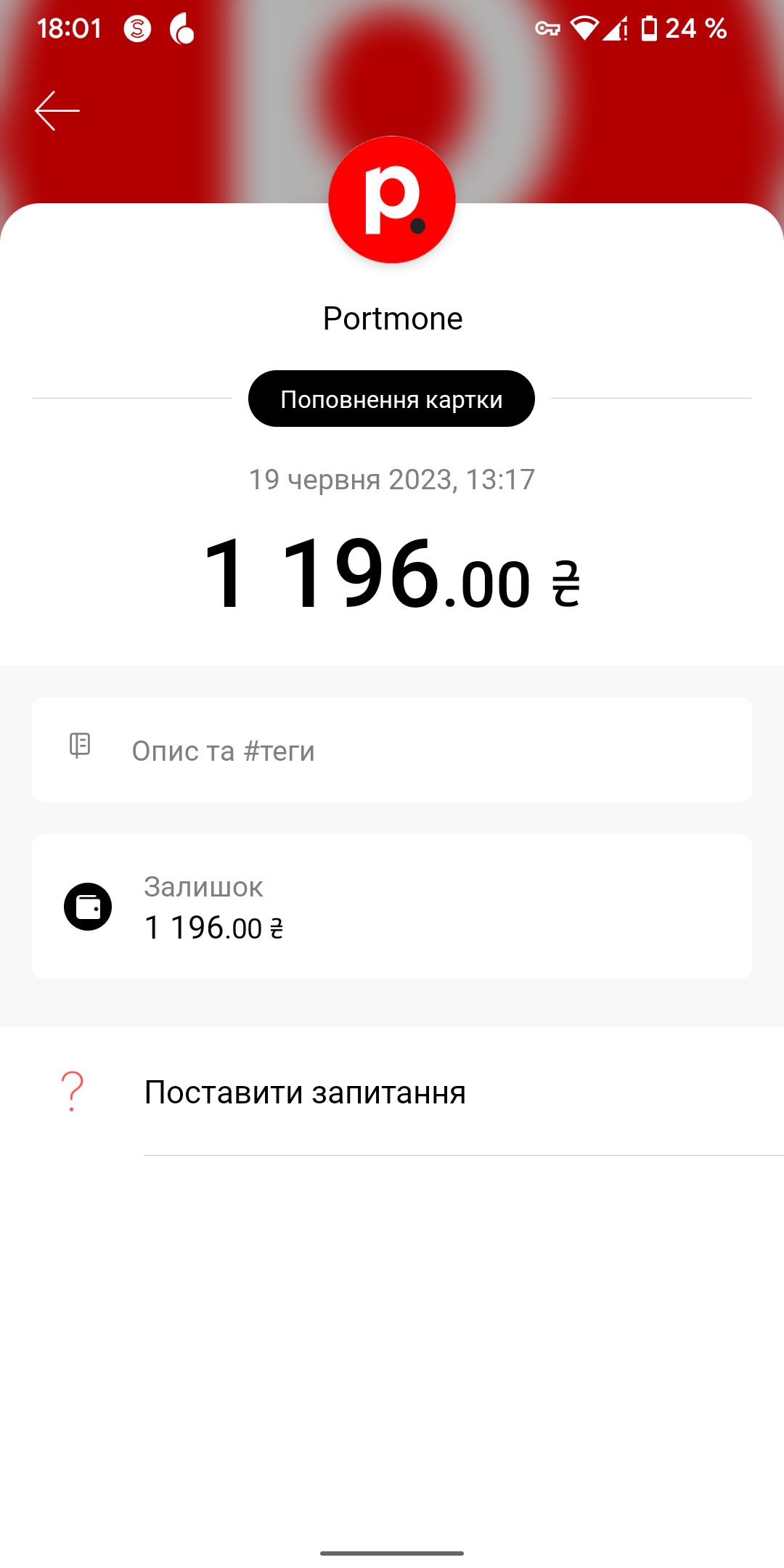Screen dimensions: 784x1568
Task: Tap the Portmone merchant logo
Action: pyautogui.click(x=392, y=200)
